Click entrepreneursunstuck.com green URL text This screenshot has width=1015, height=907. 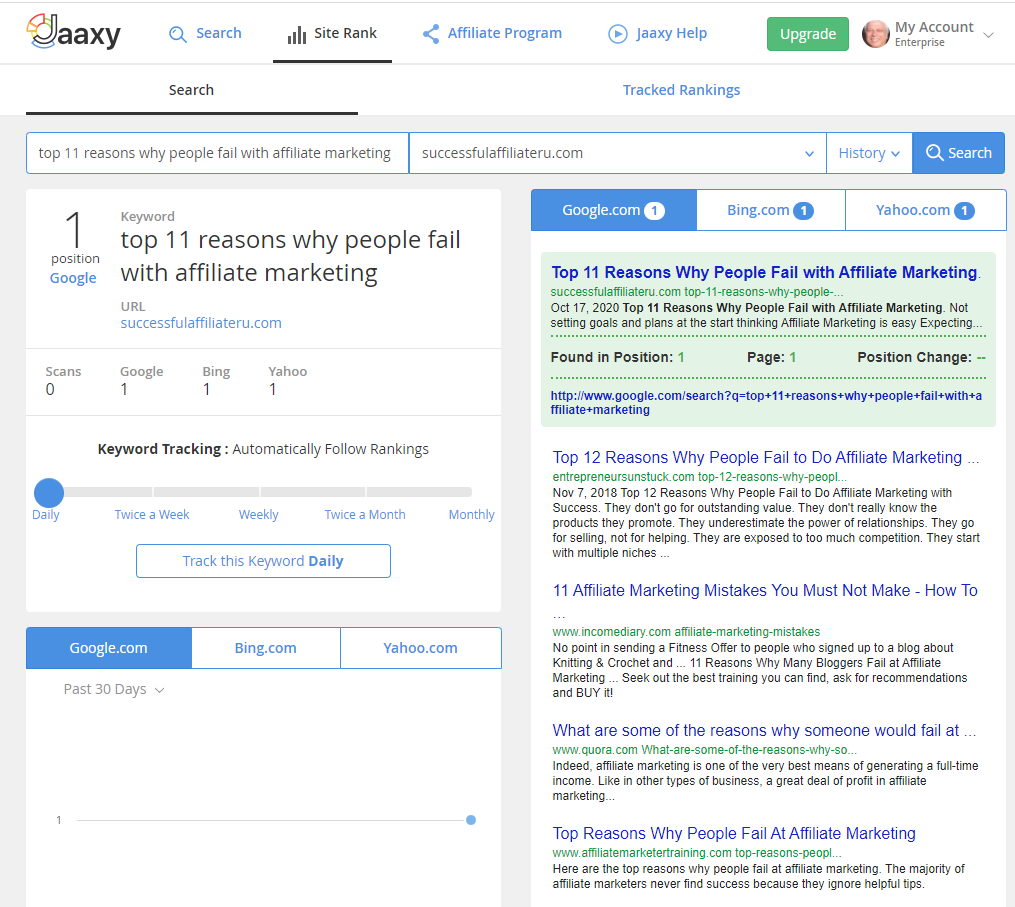[699, 477]
